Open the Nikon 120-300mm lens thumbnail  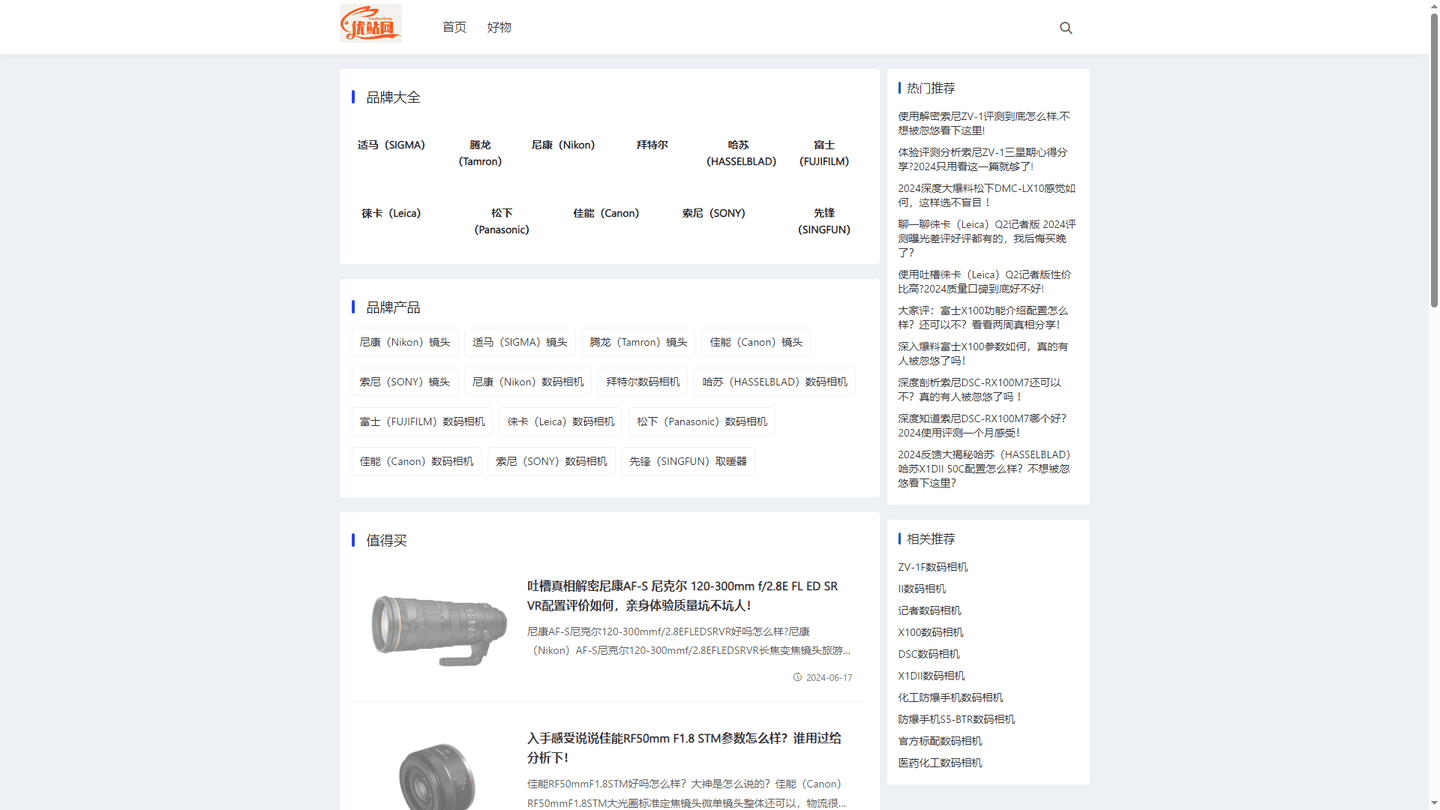coord(439,631)
